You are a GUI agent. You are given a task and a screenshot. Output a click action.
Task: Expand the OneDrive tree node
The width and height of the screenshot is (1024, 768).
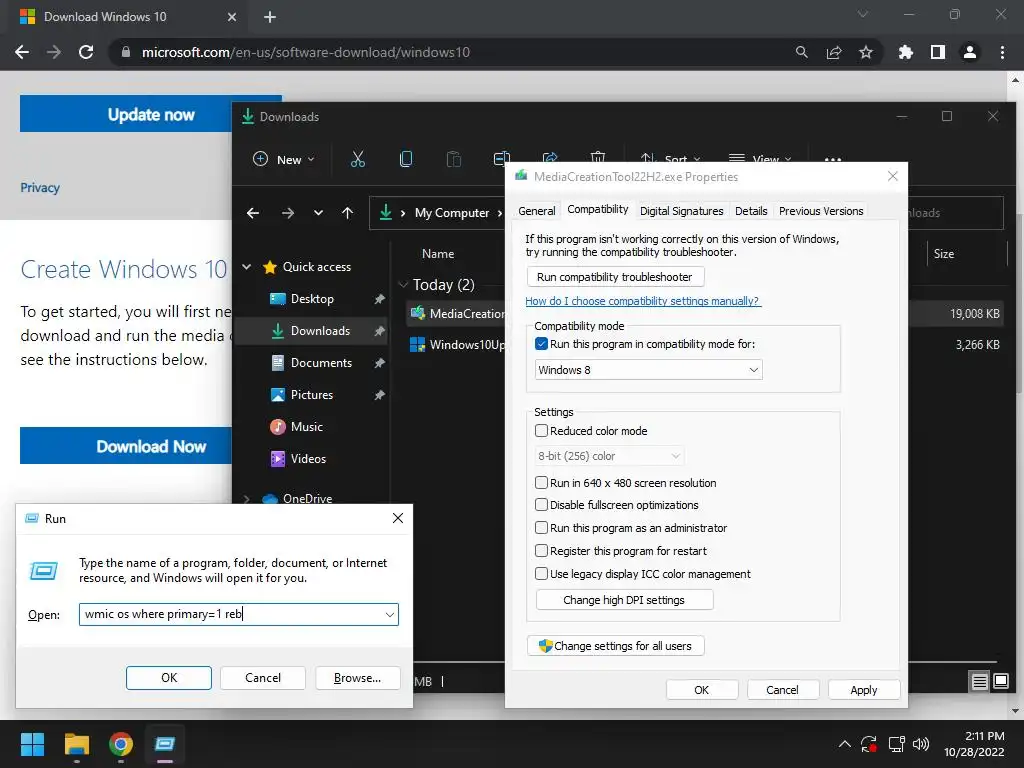(x=247, y=498)
